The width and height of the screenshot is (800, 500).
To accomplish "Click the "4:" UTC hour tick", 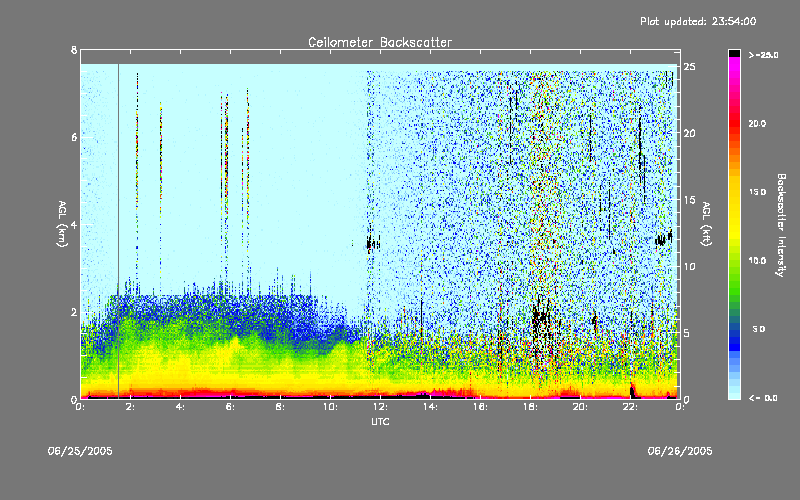I will [181, 407].
